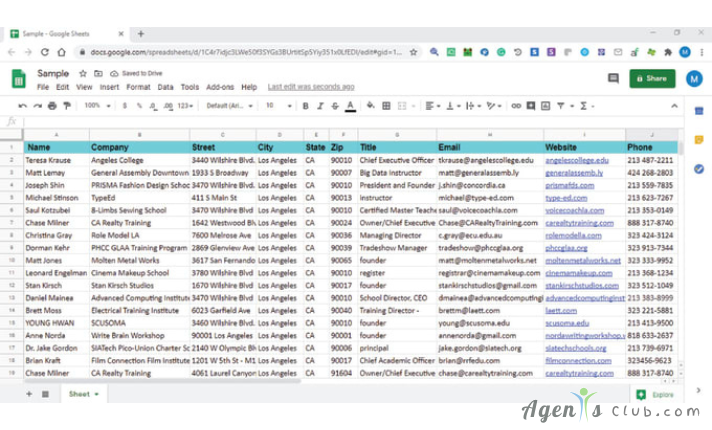Screen dimensions: 712x430
Task: Open text color picker
Action: (x=350, y=106)
